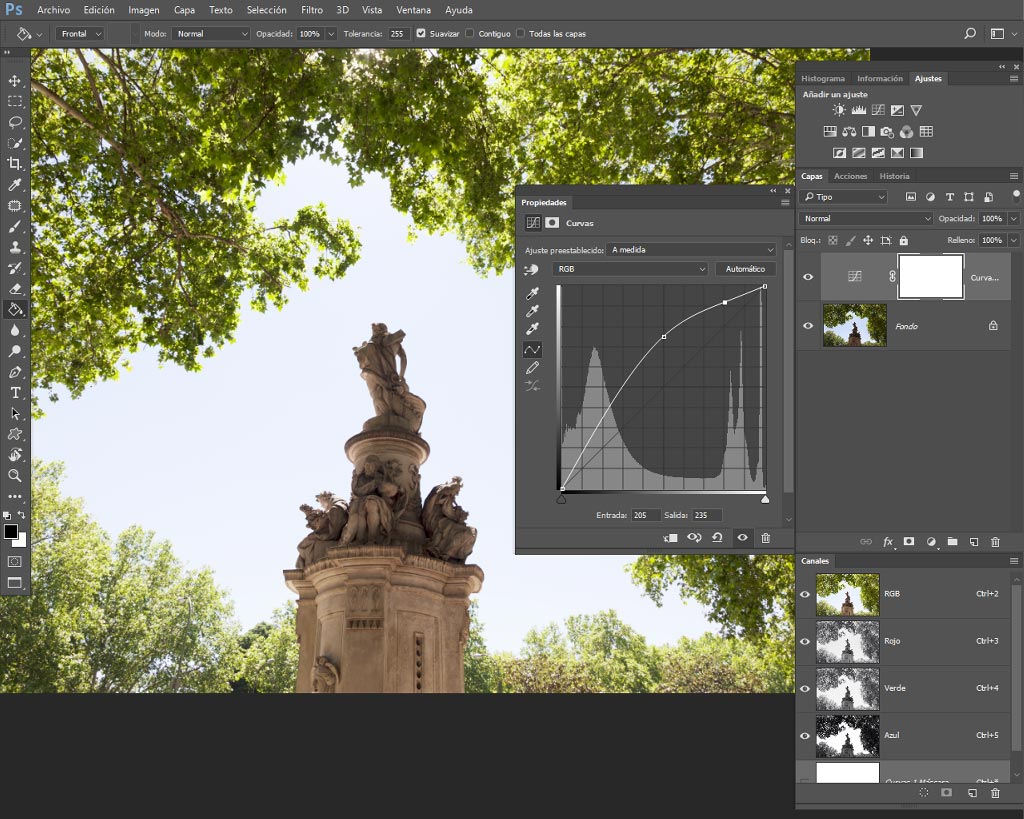
Task: Select the Clone Stamp tool
Action: (x=14, y=247)
